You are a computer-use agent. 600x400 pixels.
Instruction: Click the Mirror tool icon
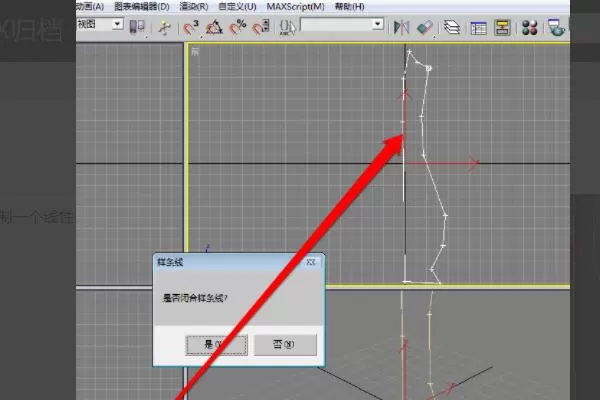(401, 27)
